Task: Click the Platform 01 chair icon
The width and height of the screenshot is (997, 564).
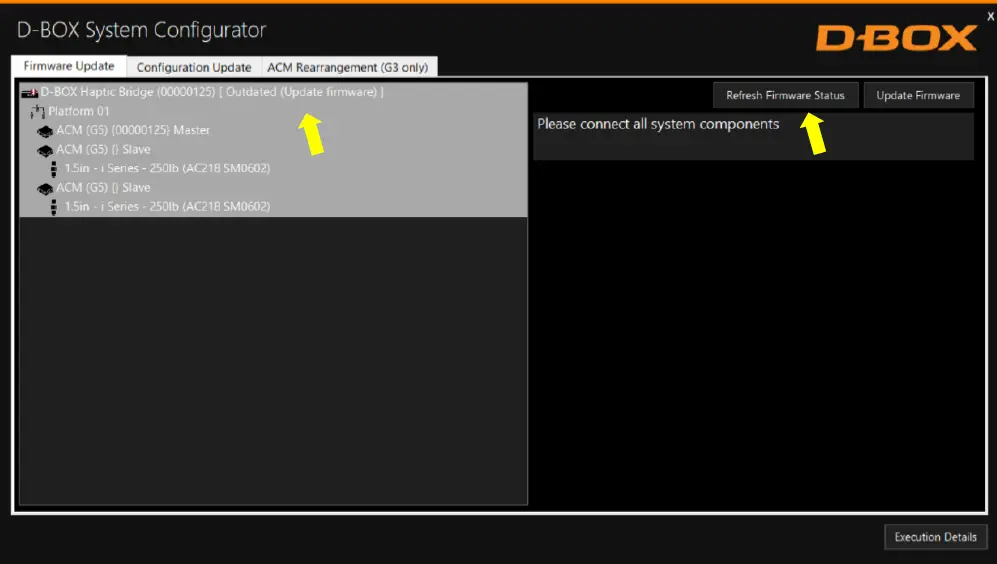Action: (38, 112)
